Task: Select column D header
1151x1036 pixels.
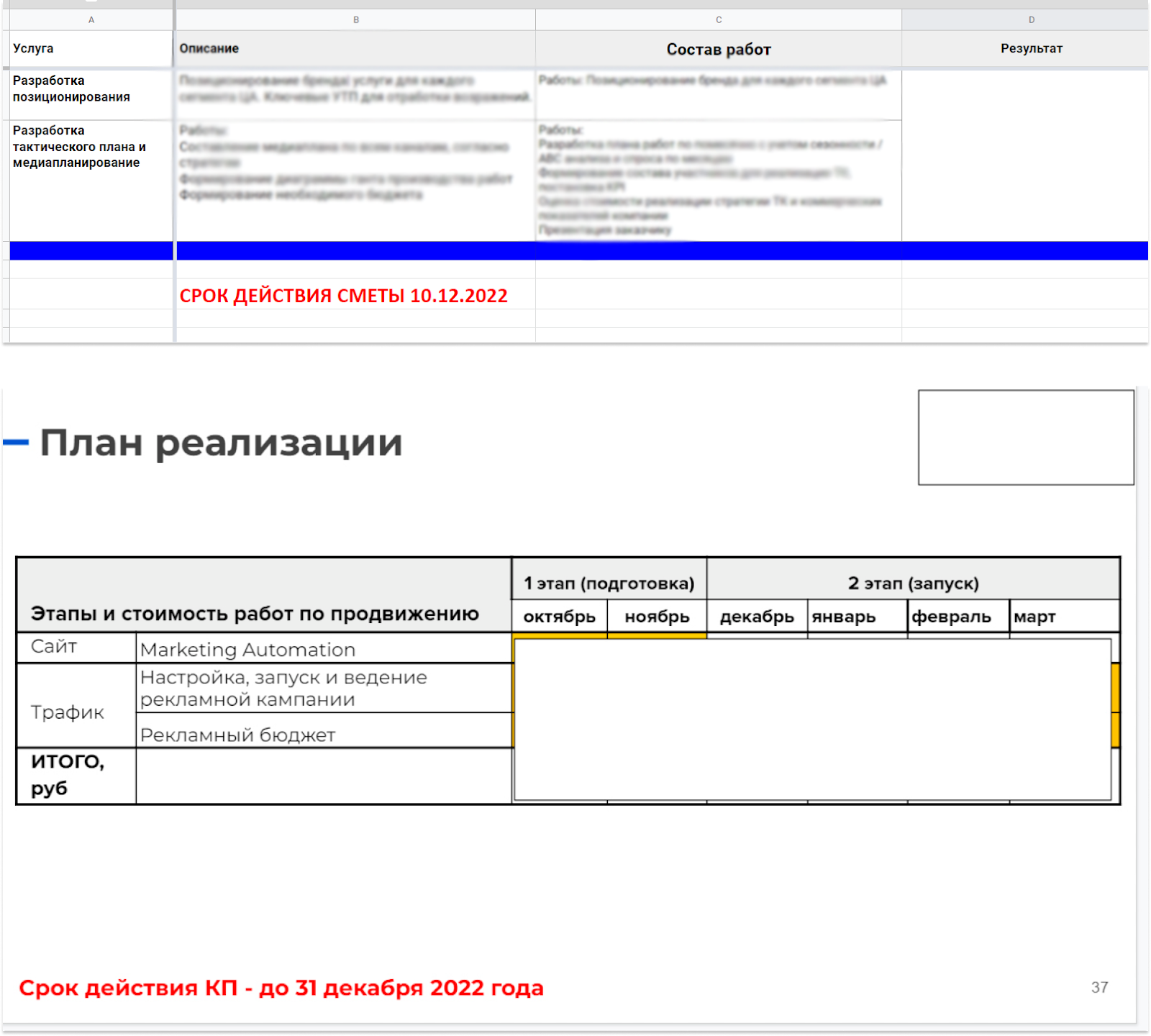Action: point(1031,20)
